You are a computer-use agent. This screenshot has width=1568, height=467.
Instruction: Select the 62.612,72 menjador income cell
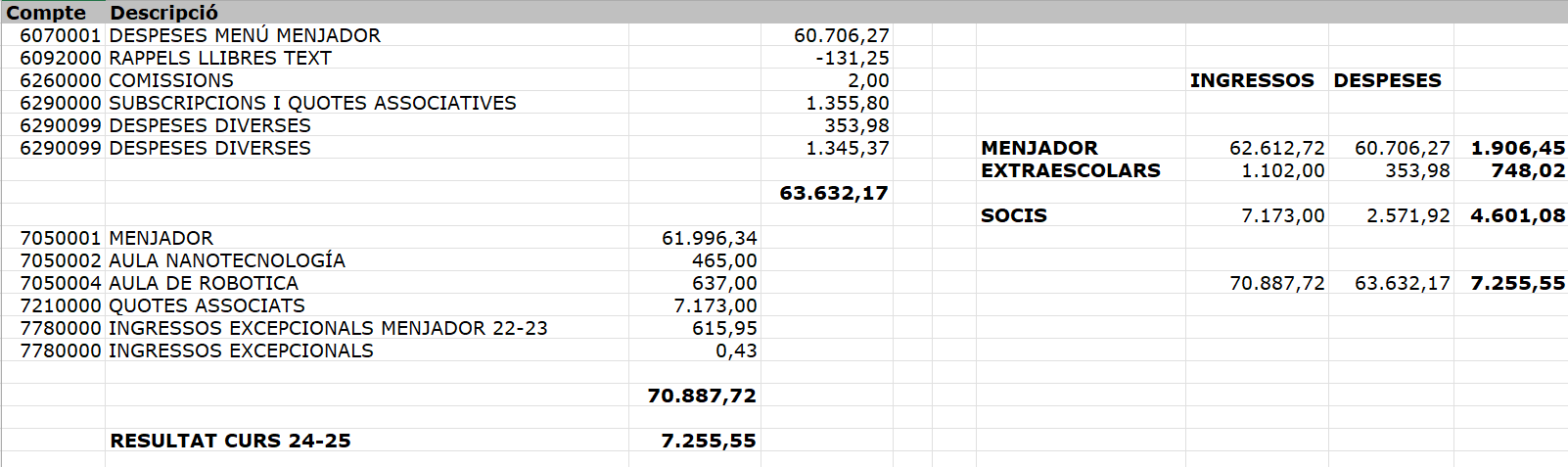pos(1276,148)
